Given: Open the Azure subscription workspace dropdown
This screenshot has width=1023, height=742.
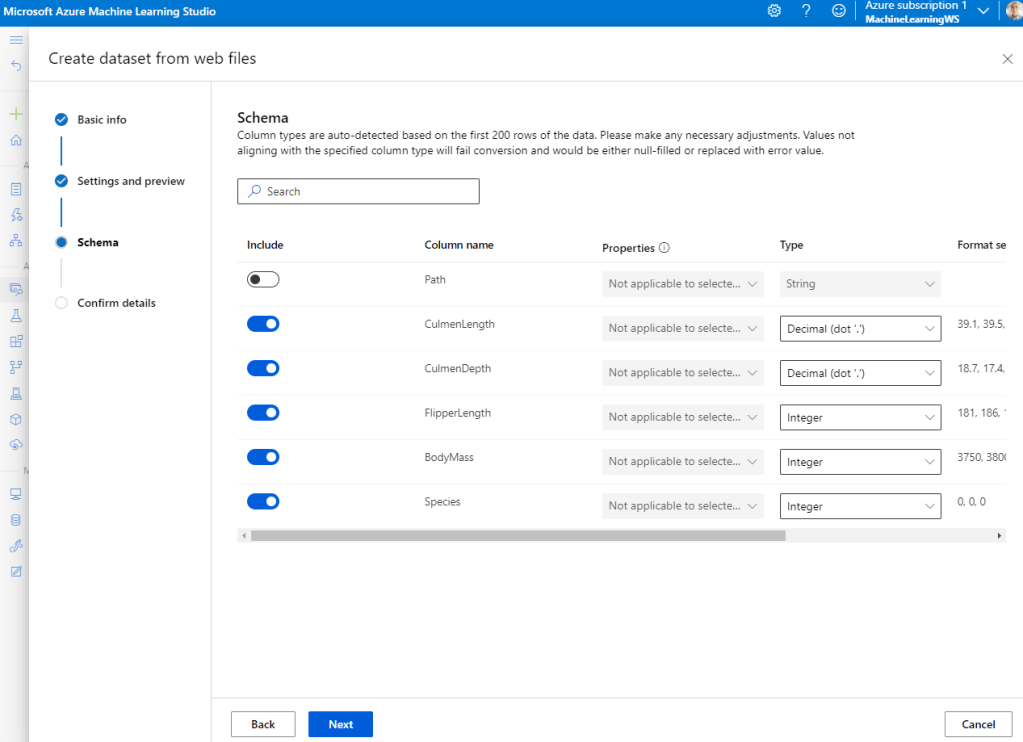Looking at the screenshot, I should (983, 11).
